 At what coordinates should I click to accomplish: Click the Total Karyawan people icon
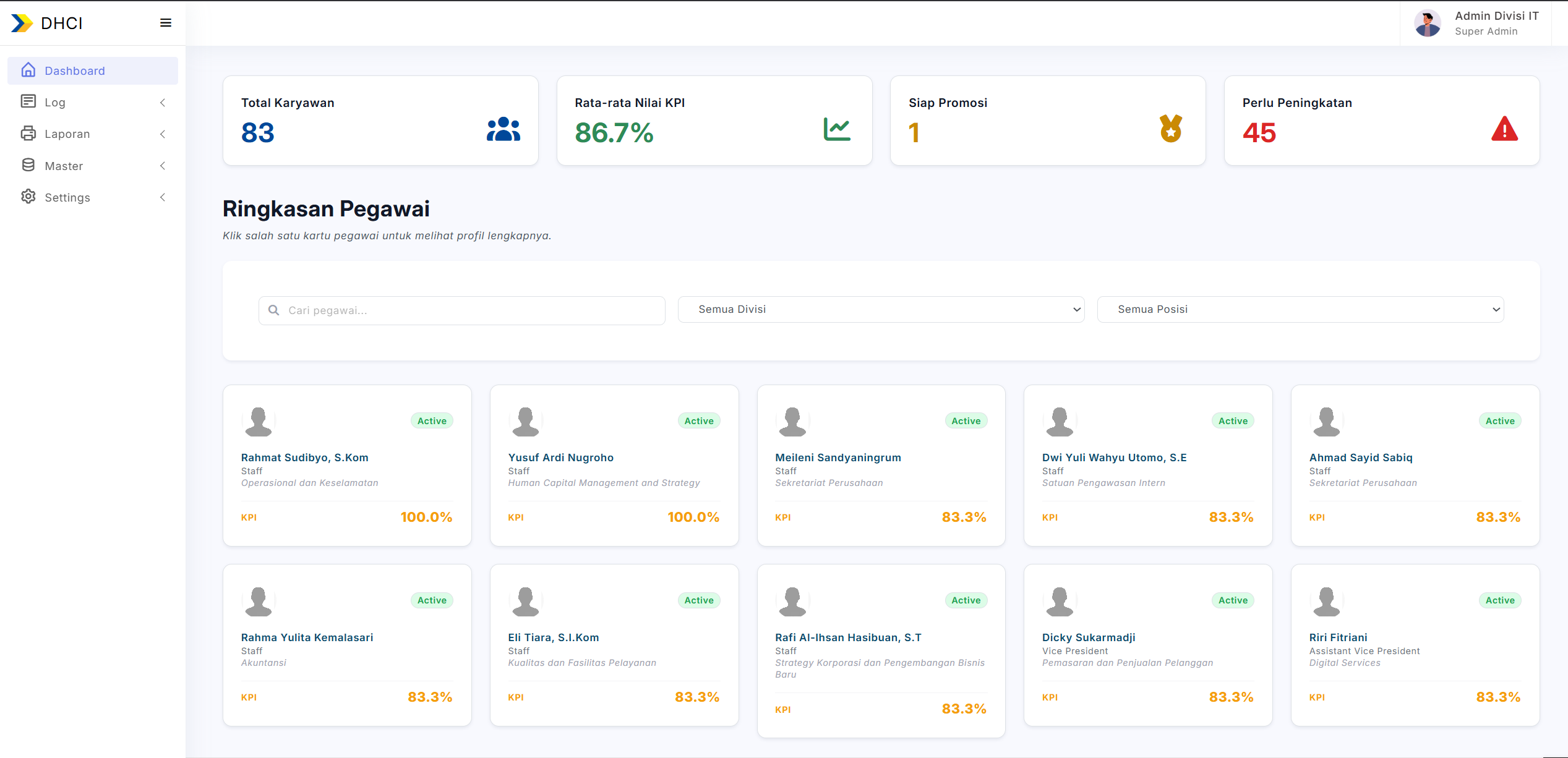click(x=503, y=129)
